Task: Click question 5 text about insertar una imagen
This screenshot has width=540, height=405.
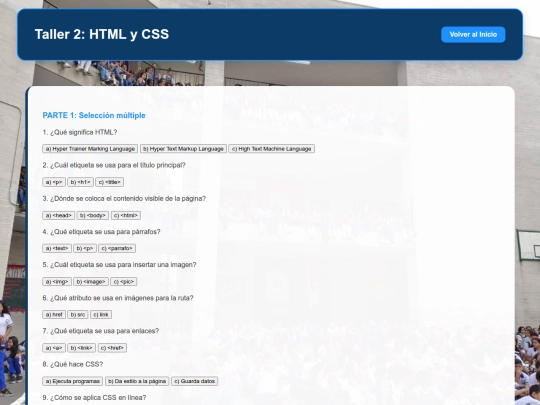Action: point(120,265)
